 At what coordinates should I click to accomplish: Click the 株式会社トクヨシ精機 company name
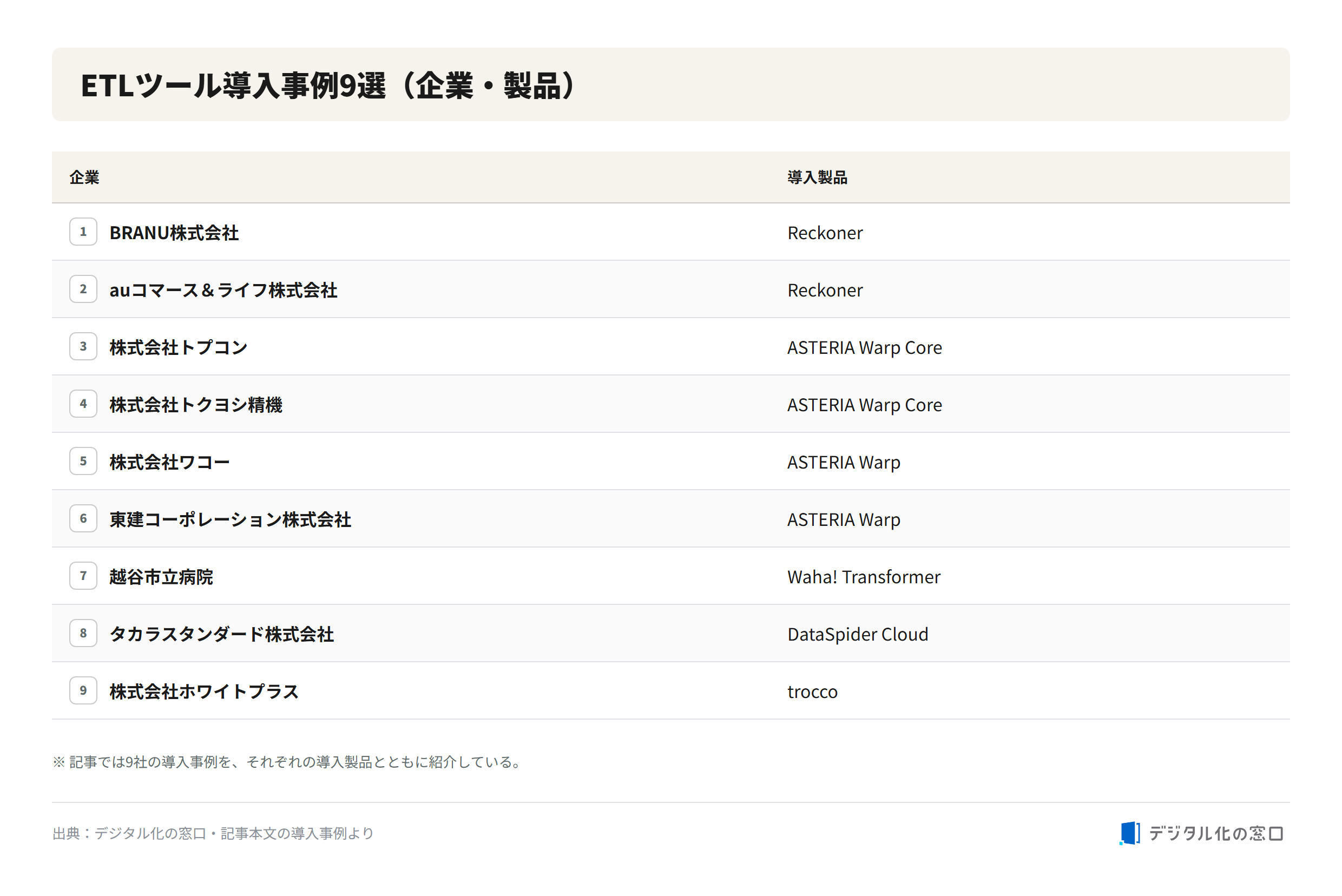tap(196, 405)
